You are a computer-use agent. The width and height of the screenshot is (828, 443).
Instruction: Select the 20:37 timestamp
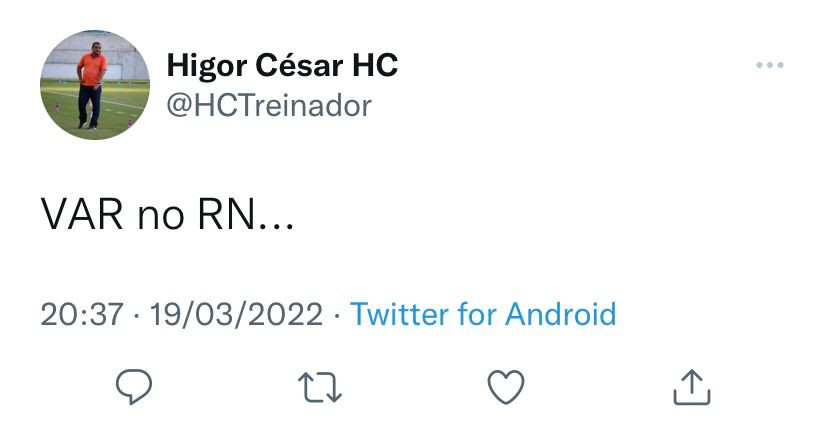pyautogui.click(x=82, y=314)
